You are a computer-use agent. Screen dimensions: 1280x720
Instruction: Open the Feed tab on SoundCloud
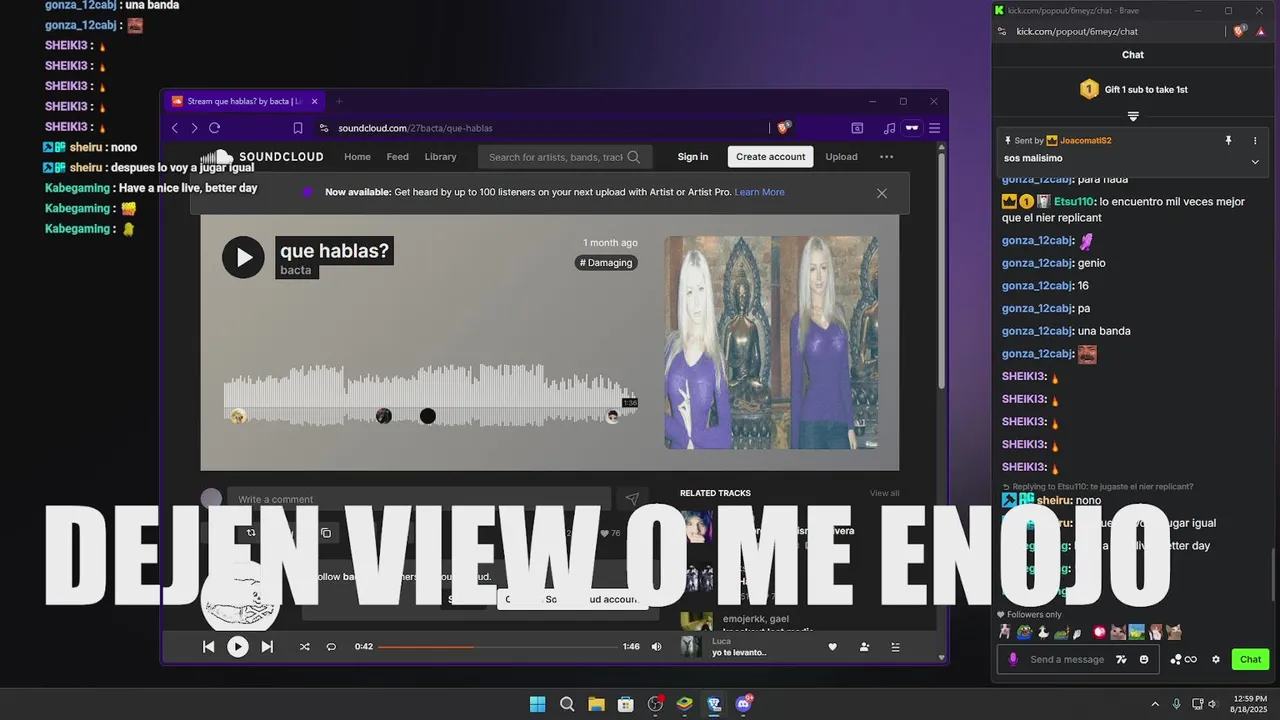point(398,157)
